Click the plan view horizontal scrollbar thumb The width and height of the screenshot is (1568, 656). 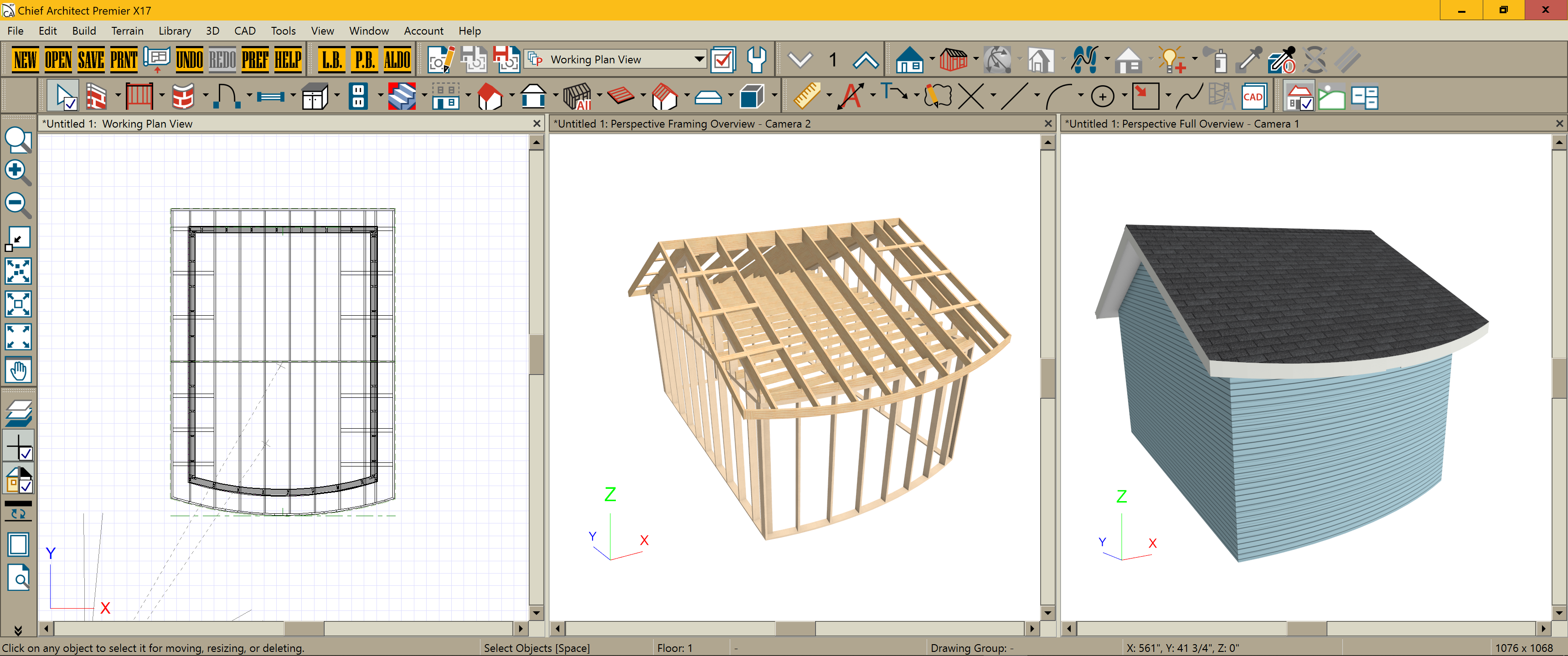(304, 627)
